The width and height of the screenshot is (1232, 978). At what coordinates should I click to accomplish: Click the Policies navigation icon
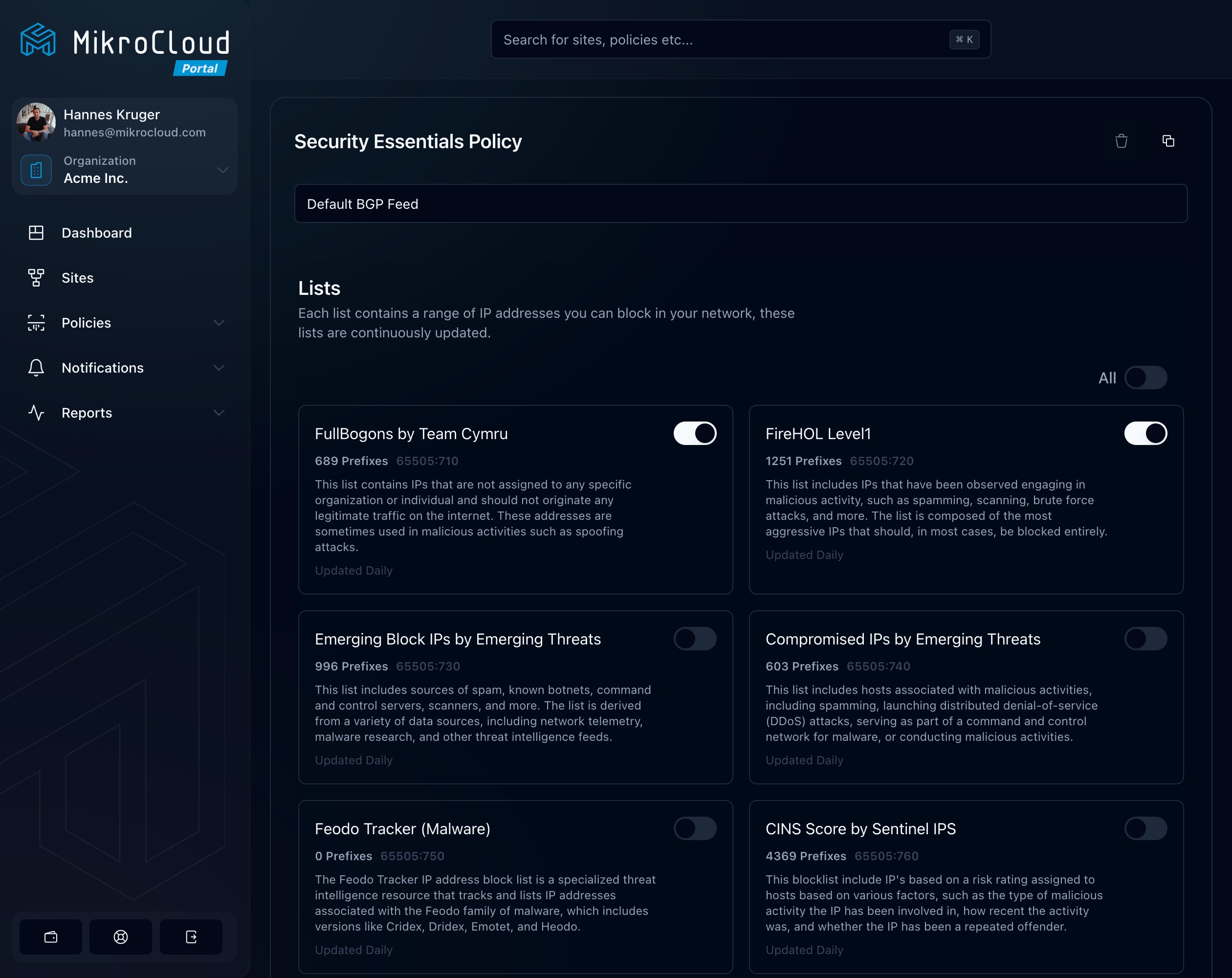(36, 322)
